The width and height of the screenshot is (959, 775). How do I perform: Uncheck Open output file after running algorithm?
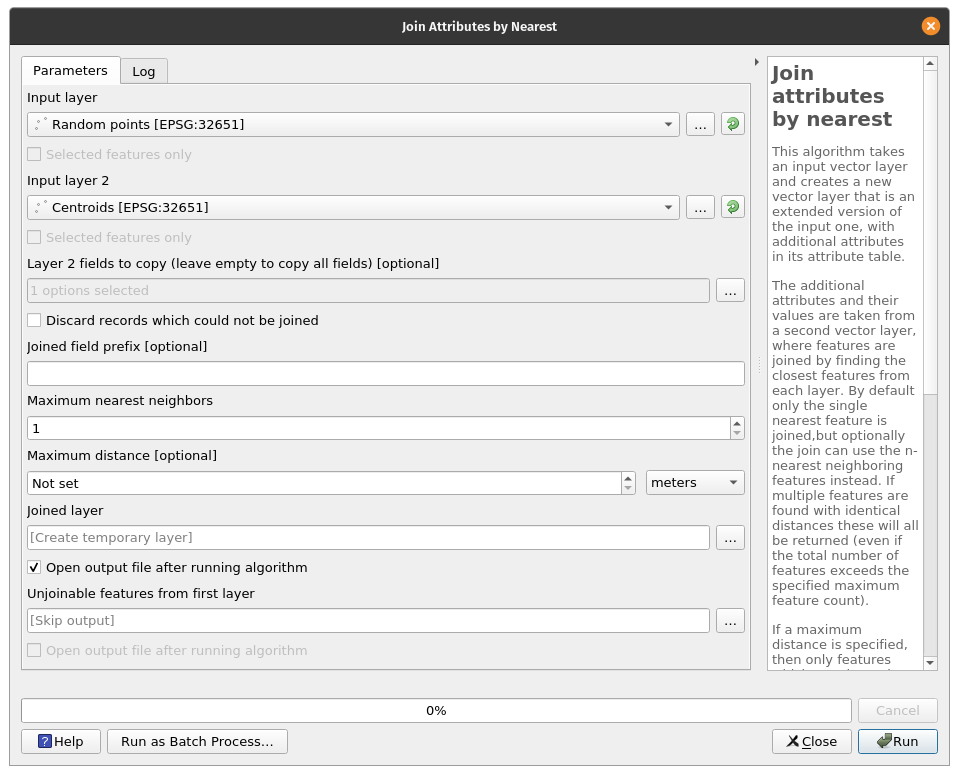pos(35,568)
